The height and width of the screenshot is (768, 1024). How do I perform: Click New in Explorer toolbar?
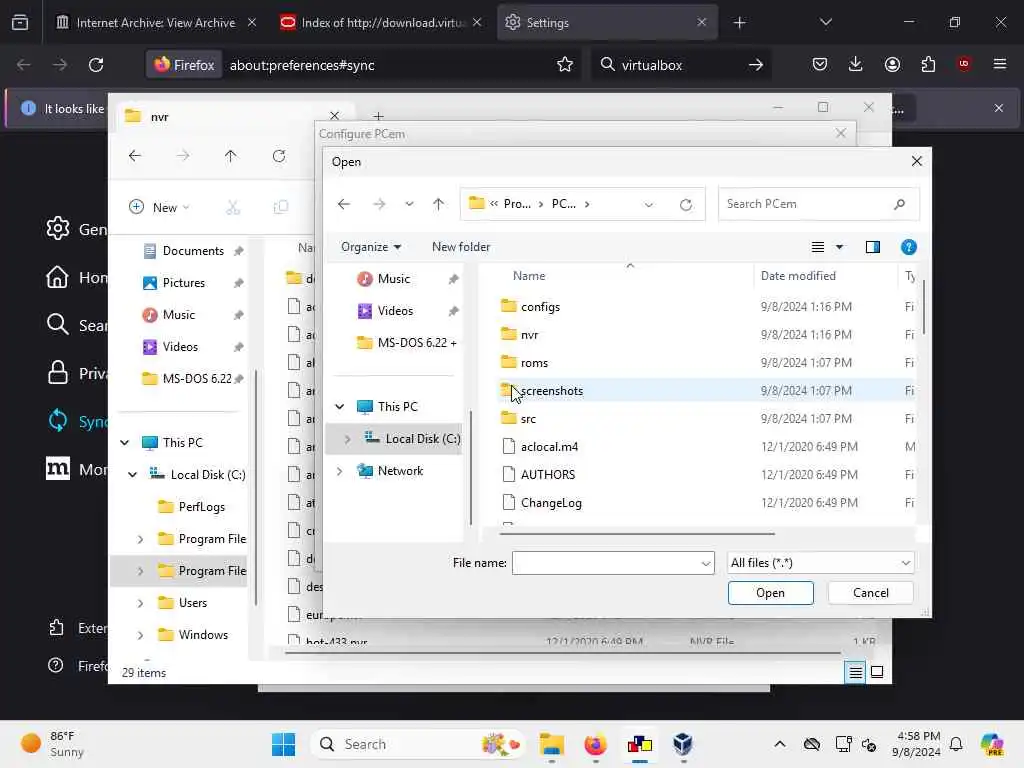(x=159, y=208)
